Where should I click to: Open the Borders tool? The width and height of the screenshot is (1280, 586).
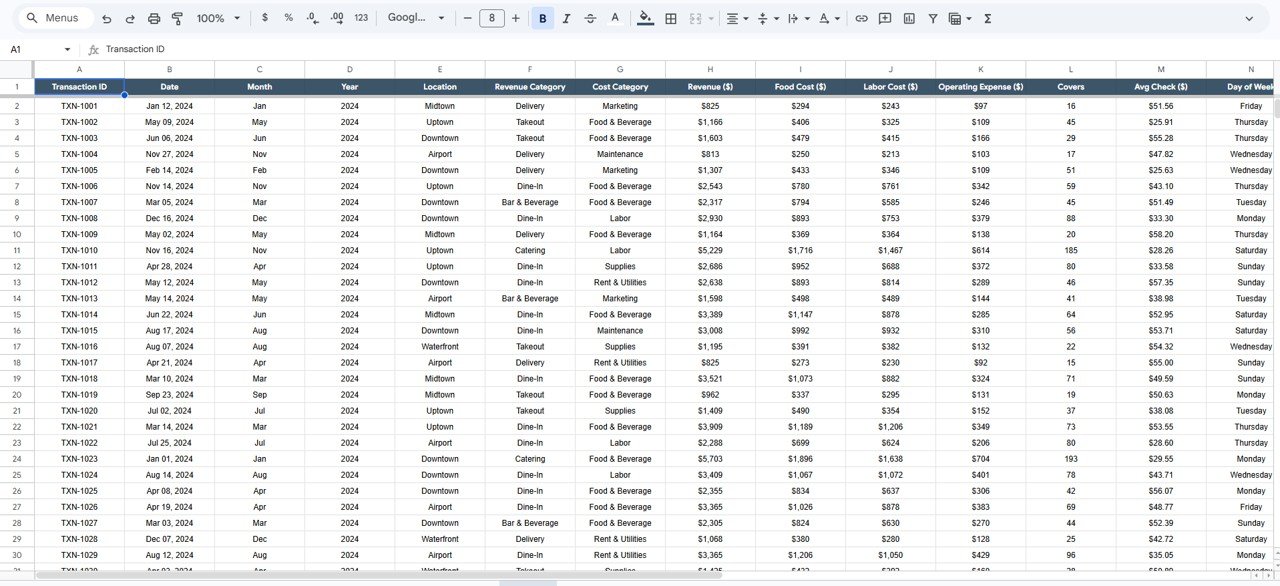pos(669,18)
